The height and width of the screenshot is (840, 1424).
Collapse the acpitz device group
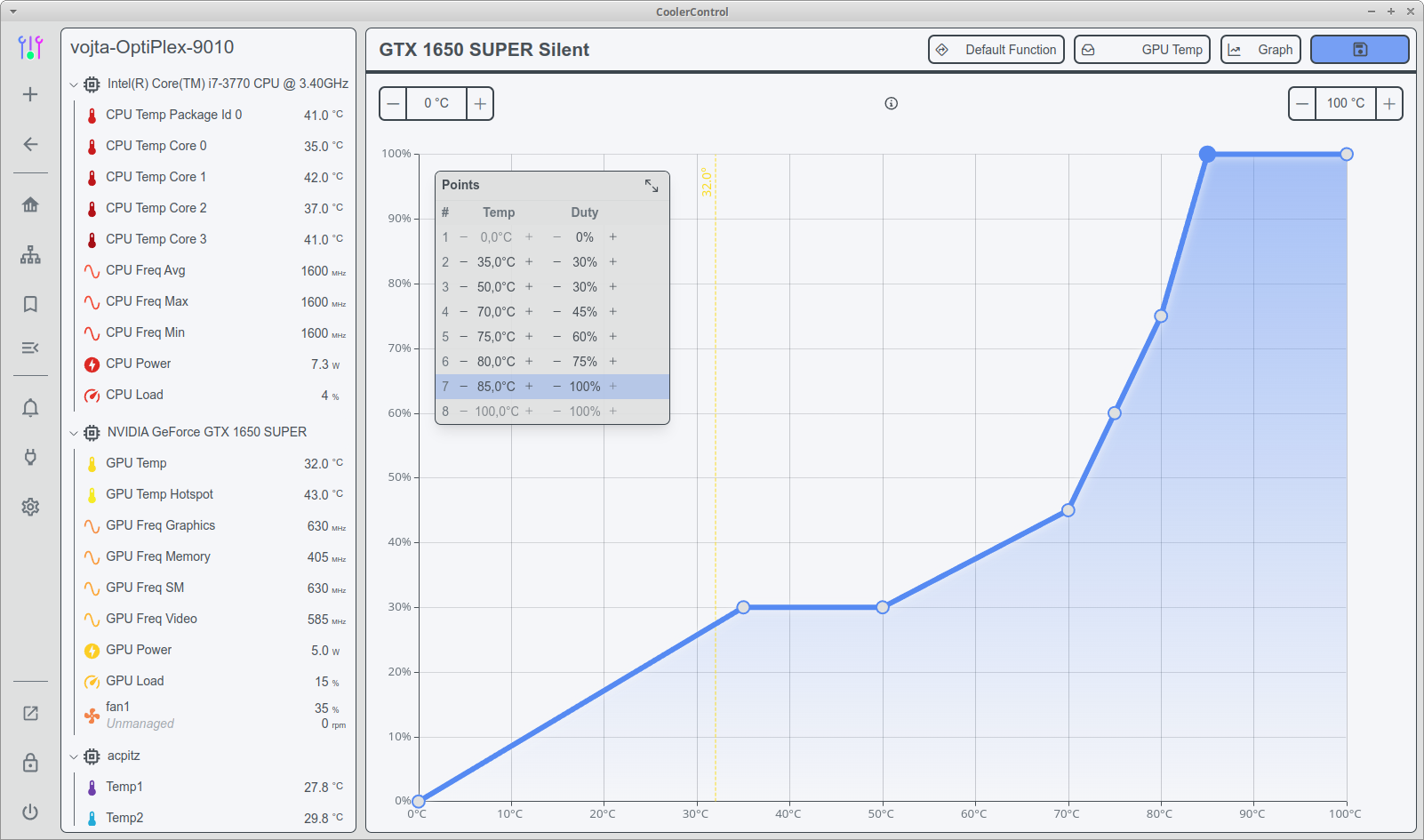[x=74, y=756]
